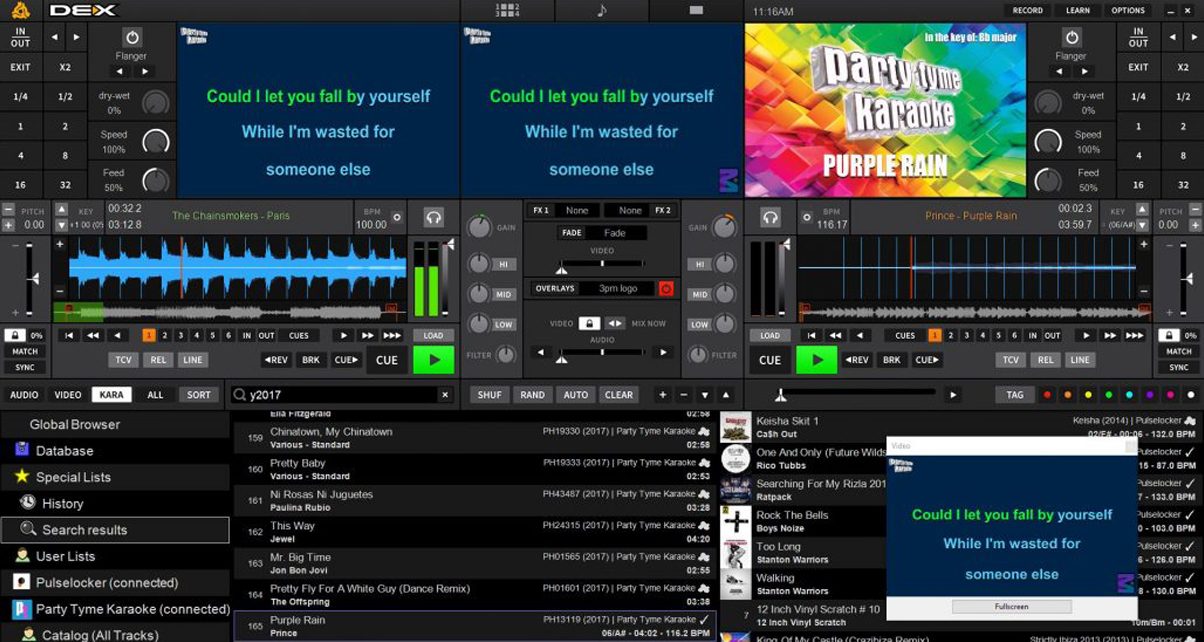Select Party Tyme Karaoke in browser sidebar
The height and width of the screenshot is (642, 1204).
(x=132, y=609)
